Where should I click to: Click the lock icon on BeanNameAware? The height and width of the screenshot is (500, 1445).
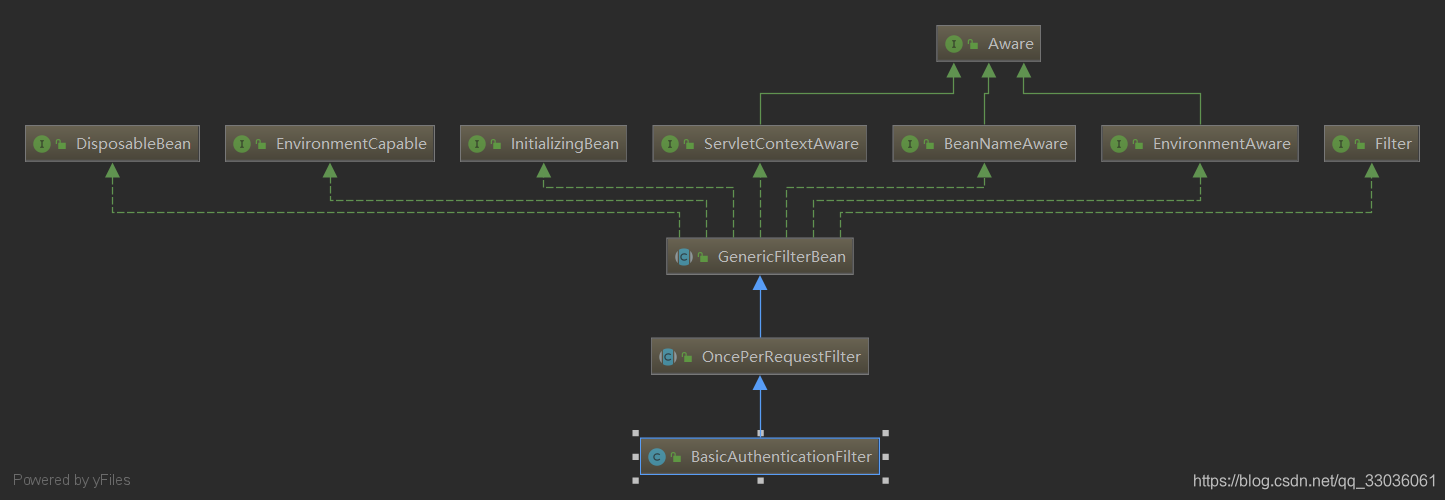[x=929, y=144]
